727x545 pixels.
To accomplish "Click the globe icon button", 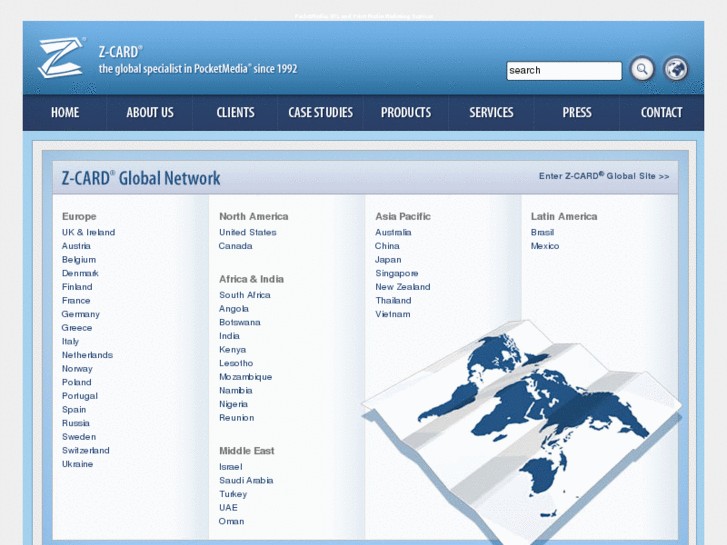I will coord(676,70).
